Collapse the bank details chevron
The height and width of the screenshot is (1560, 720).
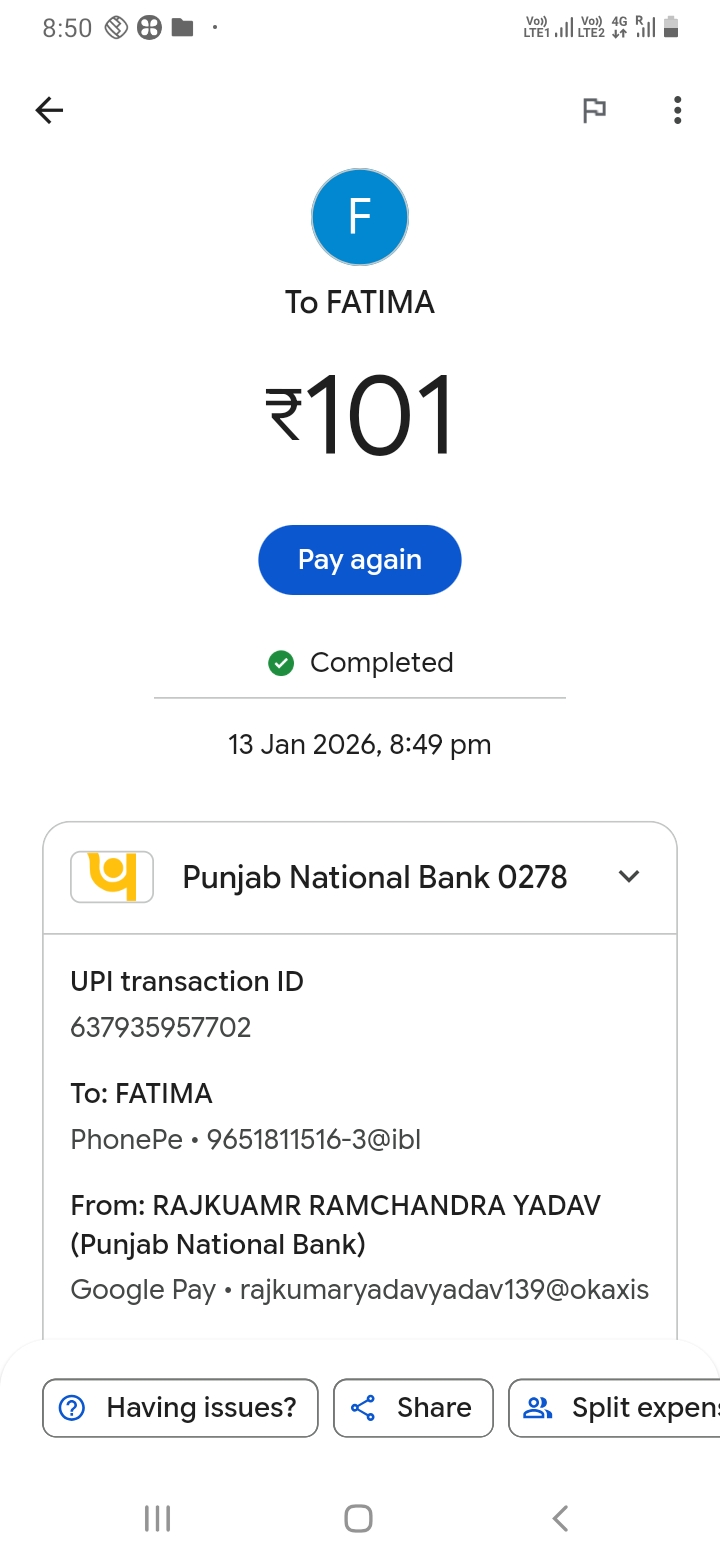pos(629,877)
